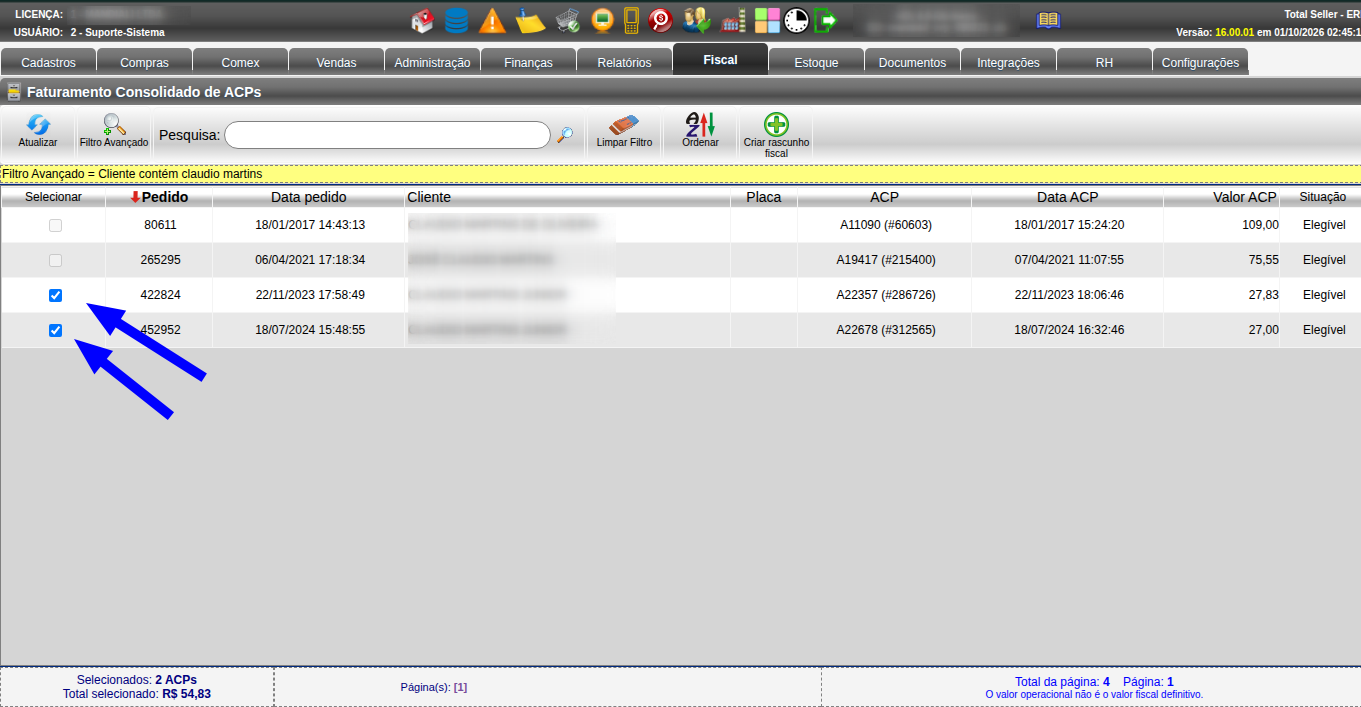Click the Valor ACP column header

point(1245,197)
